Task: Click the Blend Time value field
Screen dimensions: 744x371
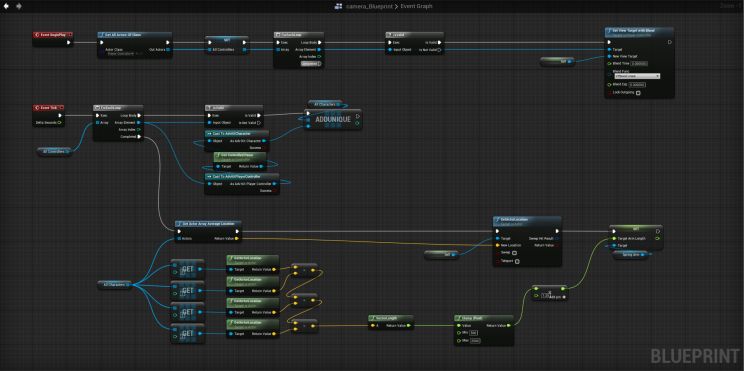Action: 640,63
